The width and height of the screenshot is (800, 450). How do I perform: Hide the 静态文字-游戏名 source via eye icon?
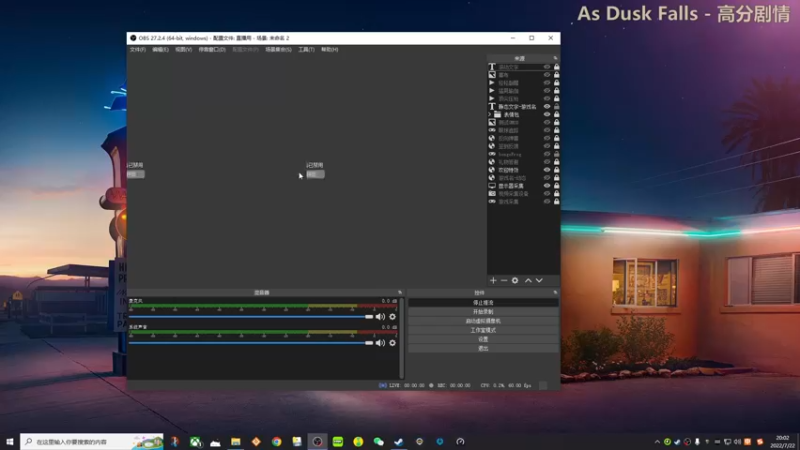coord(547,106)
